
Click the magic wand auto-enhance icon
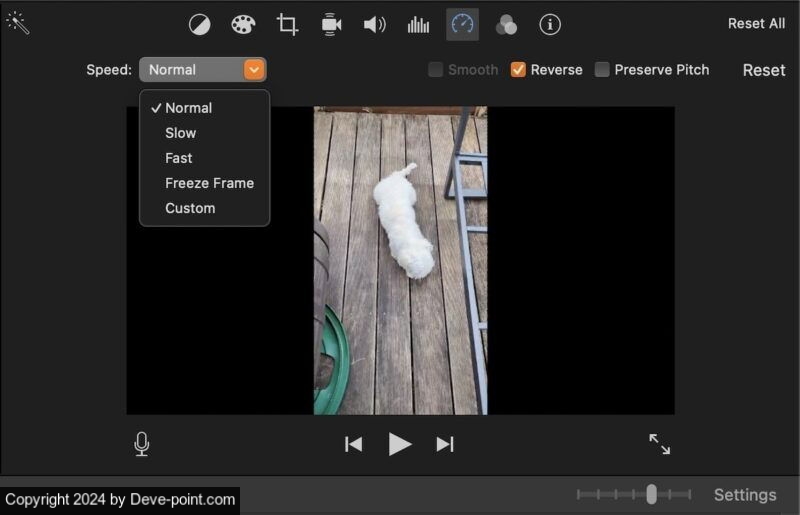coord(18,23)
